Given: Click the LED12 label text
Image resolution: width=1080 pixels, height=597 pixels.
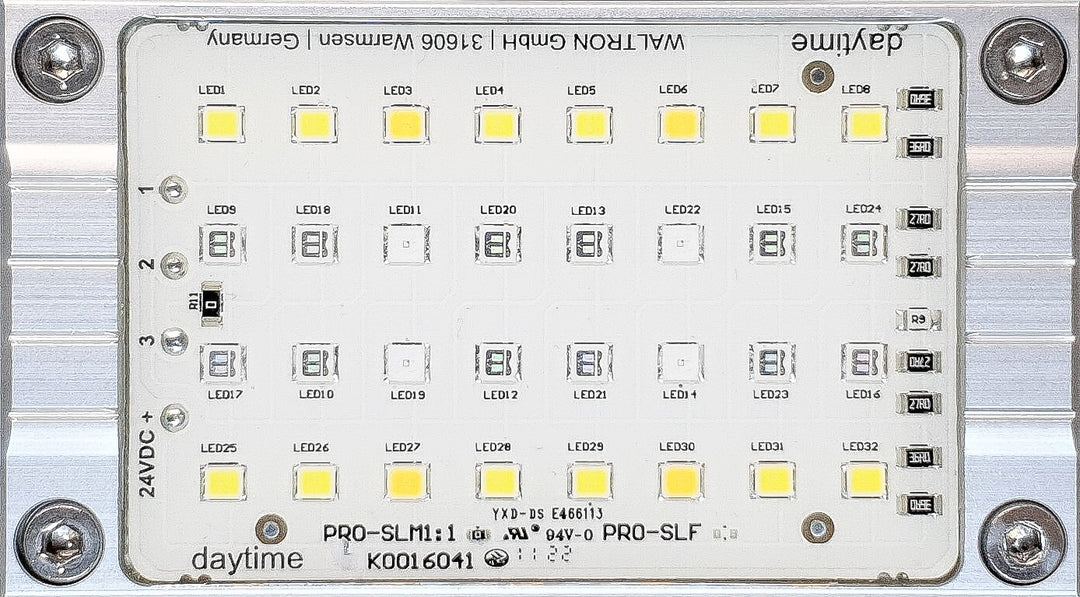Looking at the screenshot, I should tap(501, 395).
